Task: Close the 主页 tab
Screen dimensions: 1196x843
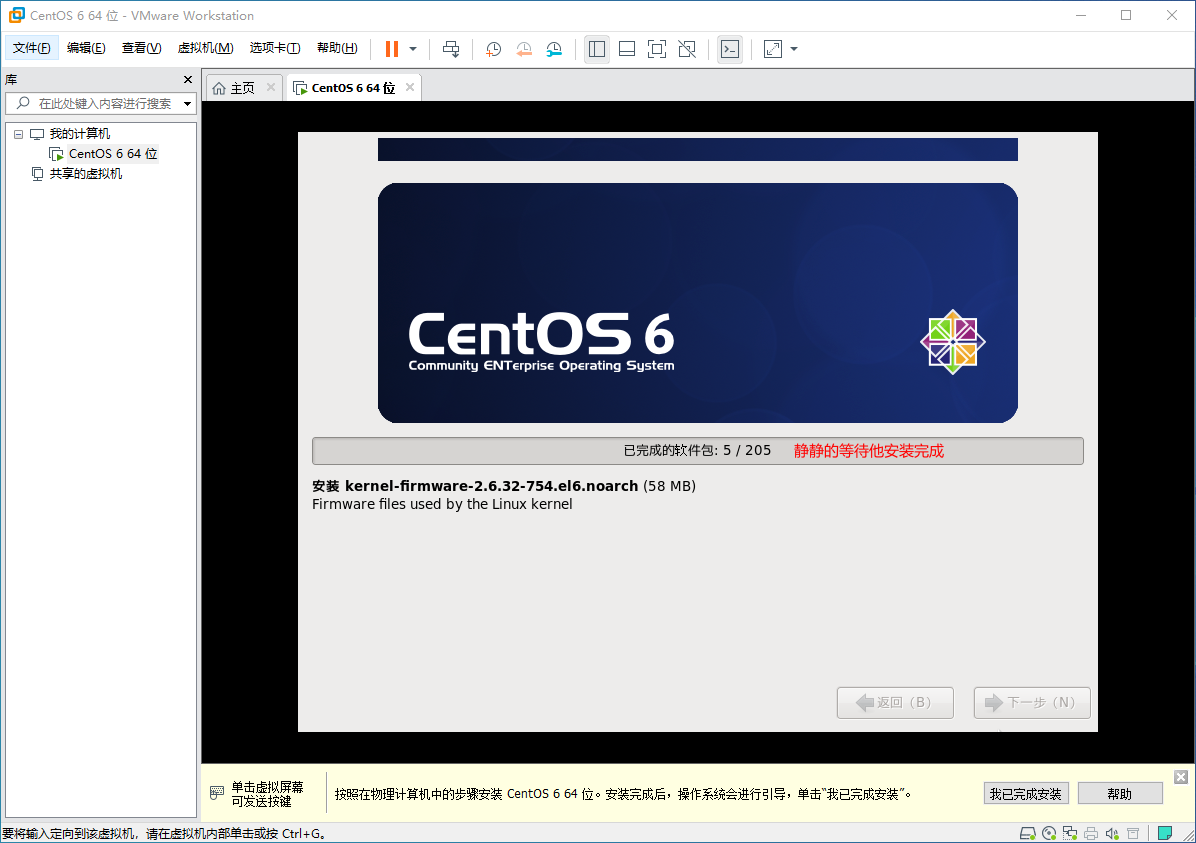Action: 271,88
